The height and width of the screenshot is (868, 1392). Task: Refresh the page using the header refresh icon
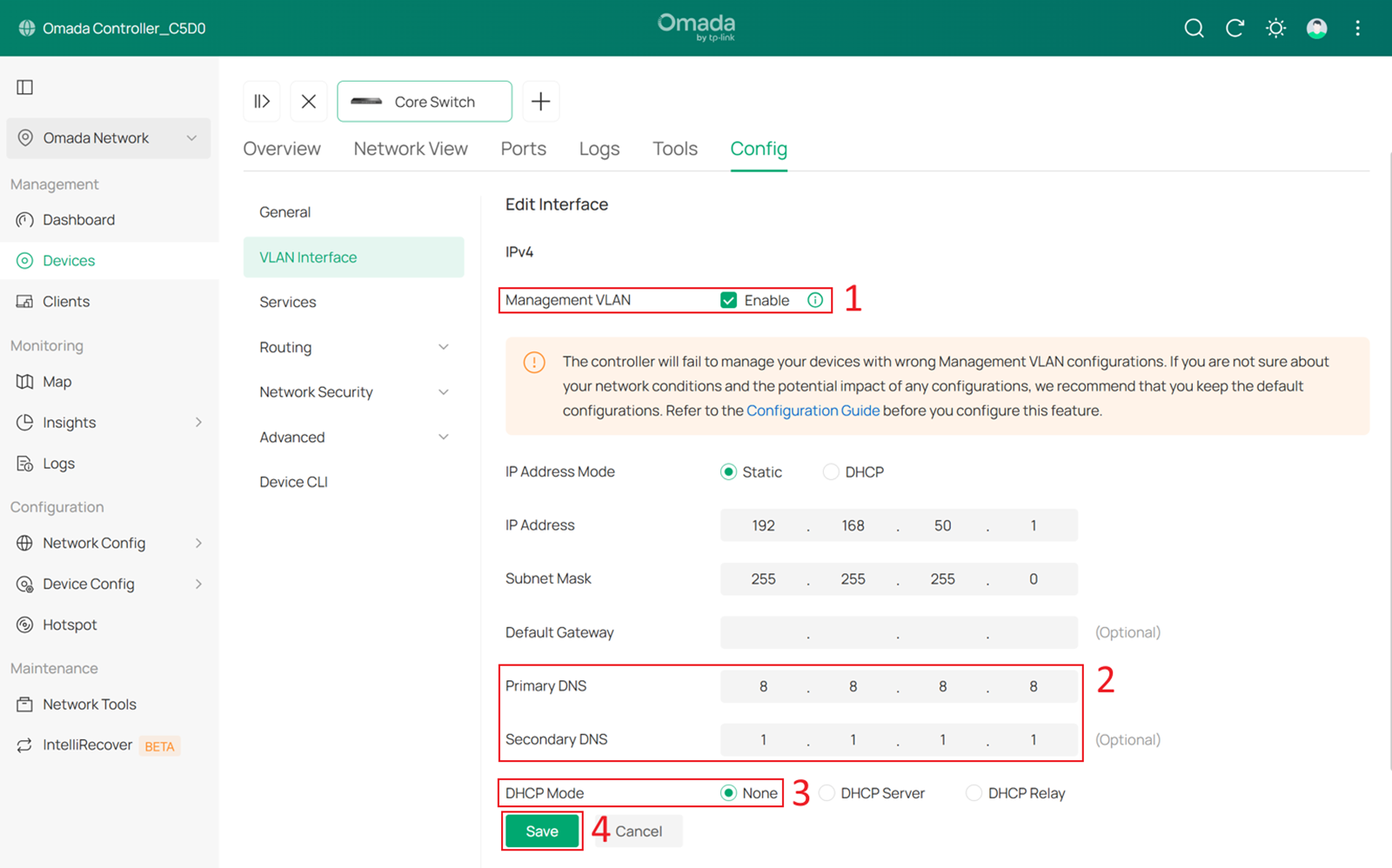(x=1234, y=28)
